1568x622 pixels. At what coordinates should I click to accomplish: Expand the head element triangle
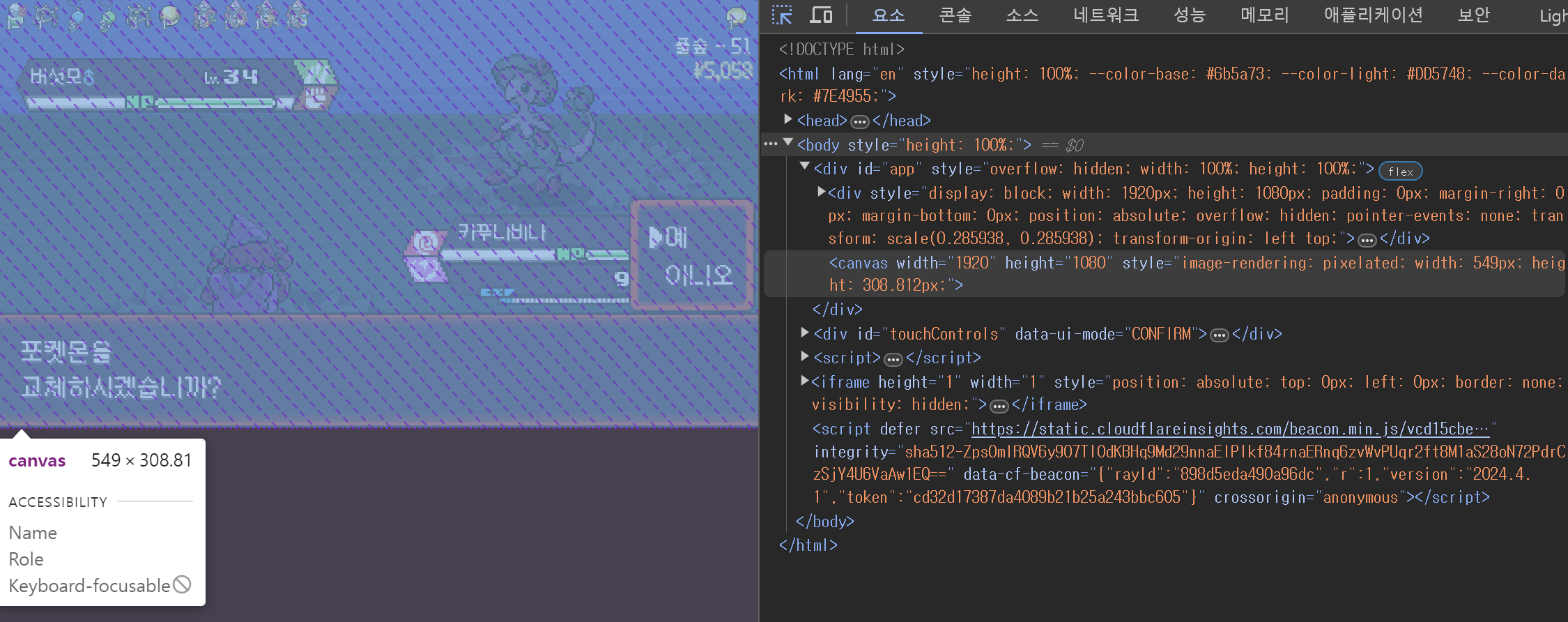point(787,119)
